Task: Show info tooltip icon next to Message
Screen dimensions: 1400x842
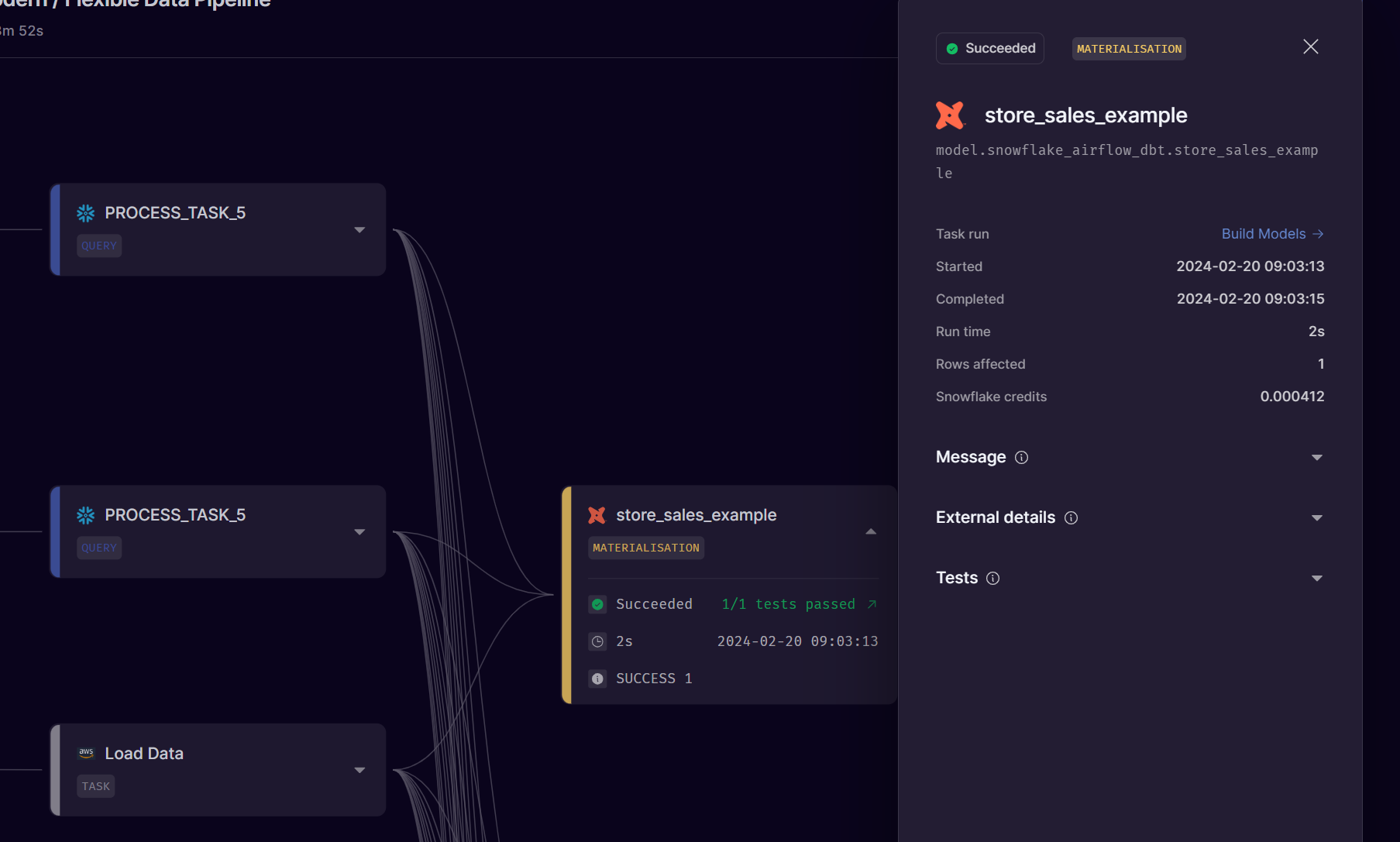Action: (x=1022, y=458)
